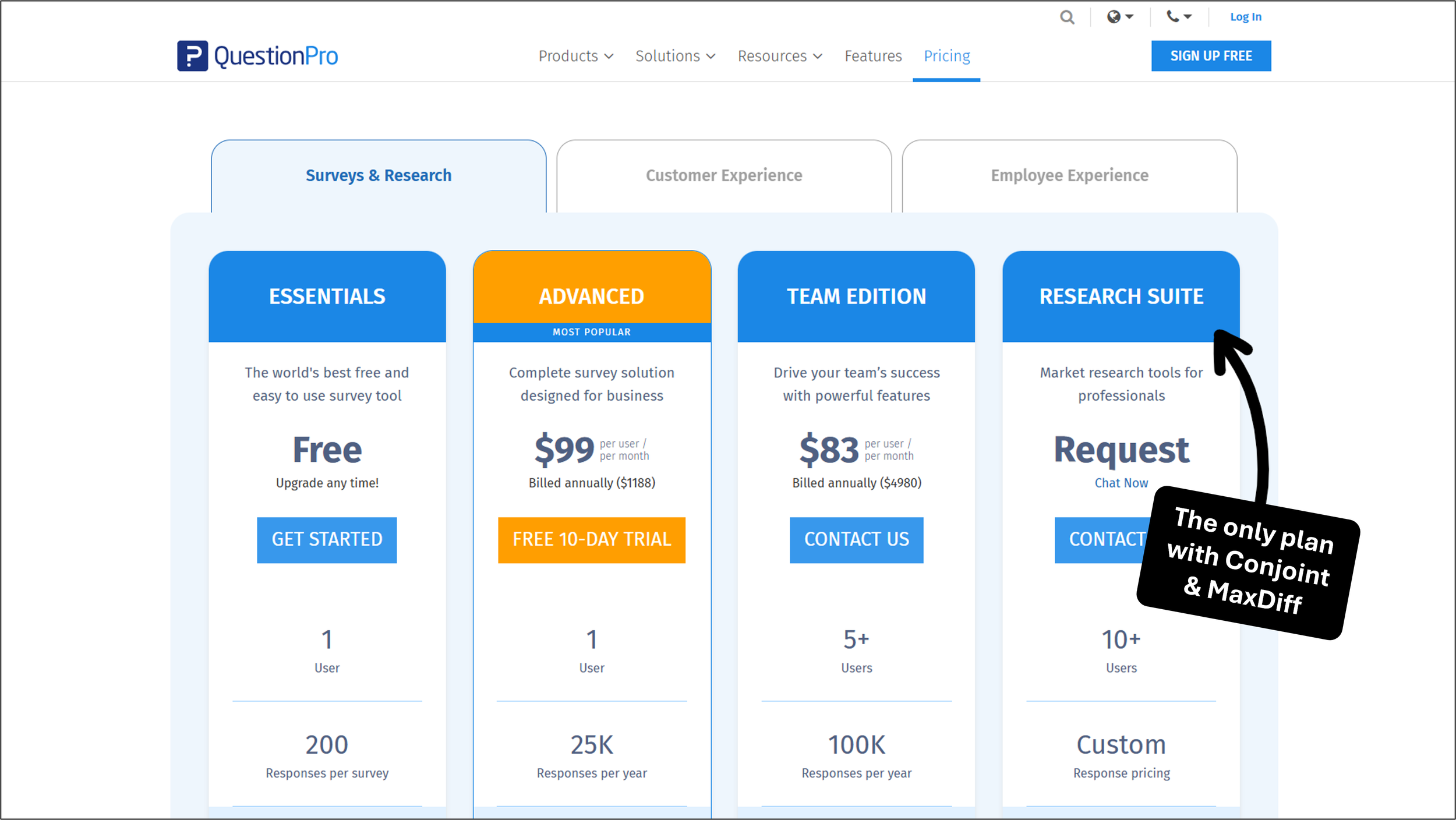This screenshot has width=1456, height=820.
Task: Click the ESSENTIALS plan header
Action: (x=327, y=296)
